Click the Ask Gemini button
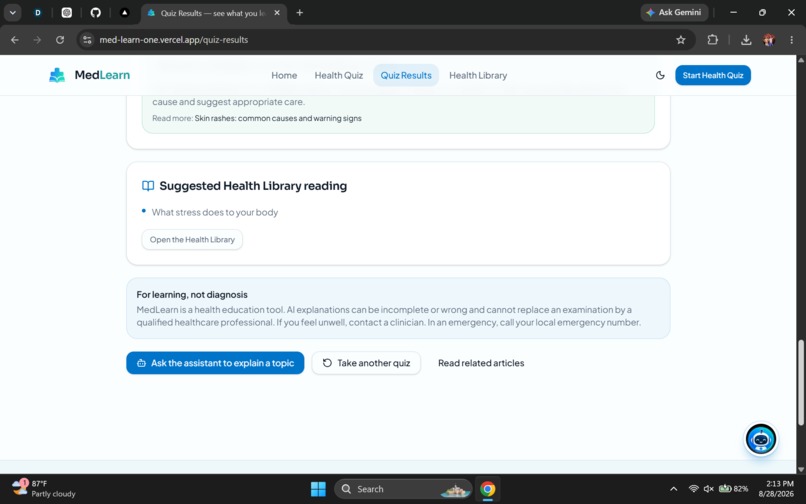The height and width of the screenshot is (504, 806). coord(674,12)
